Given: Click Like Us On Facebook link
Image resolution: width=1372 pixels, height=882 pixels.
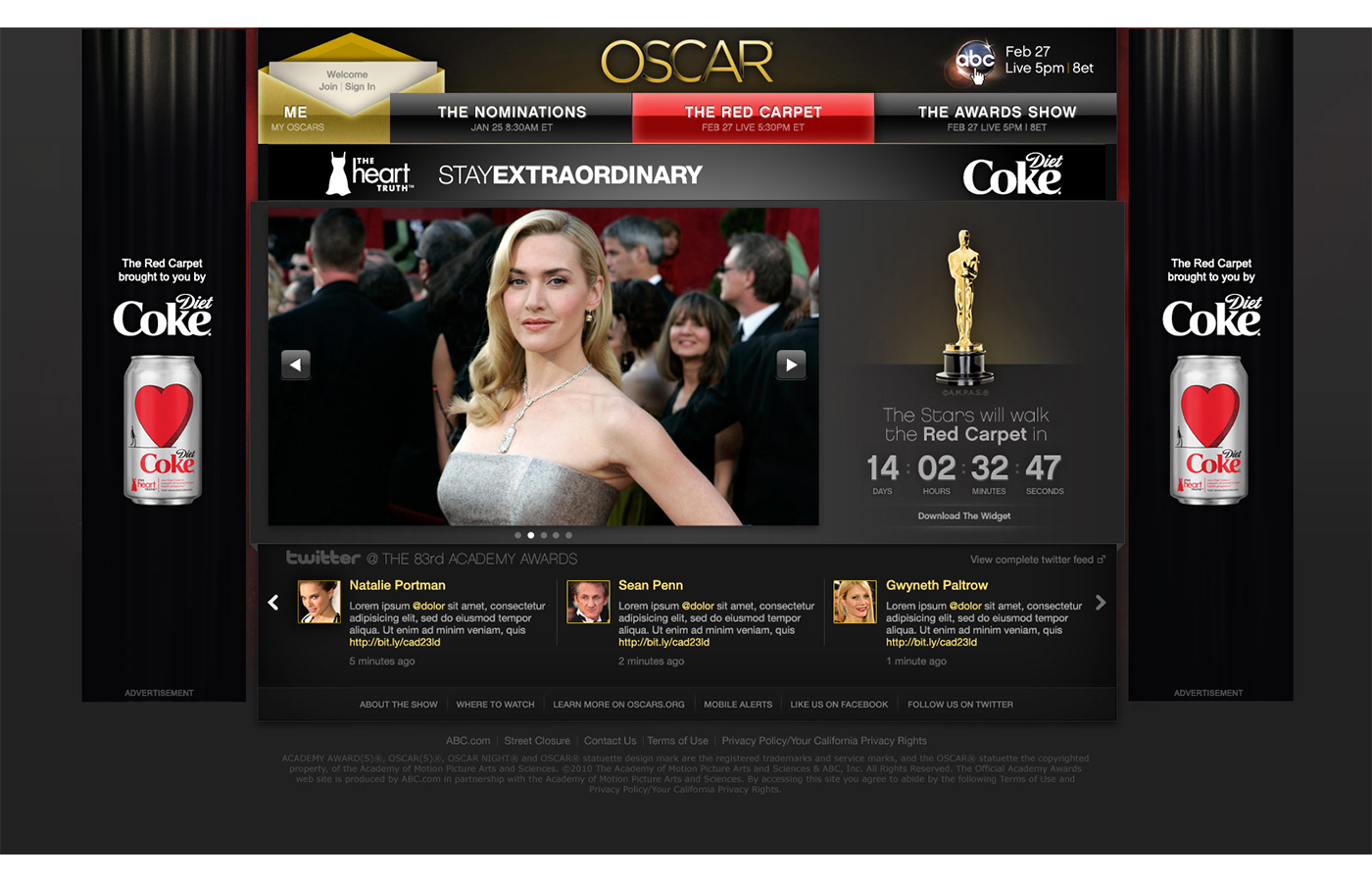Looking at the screenshot, I should pyautogui.click(x=839, y=705).
